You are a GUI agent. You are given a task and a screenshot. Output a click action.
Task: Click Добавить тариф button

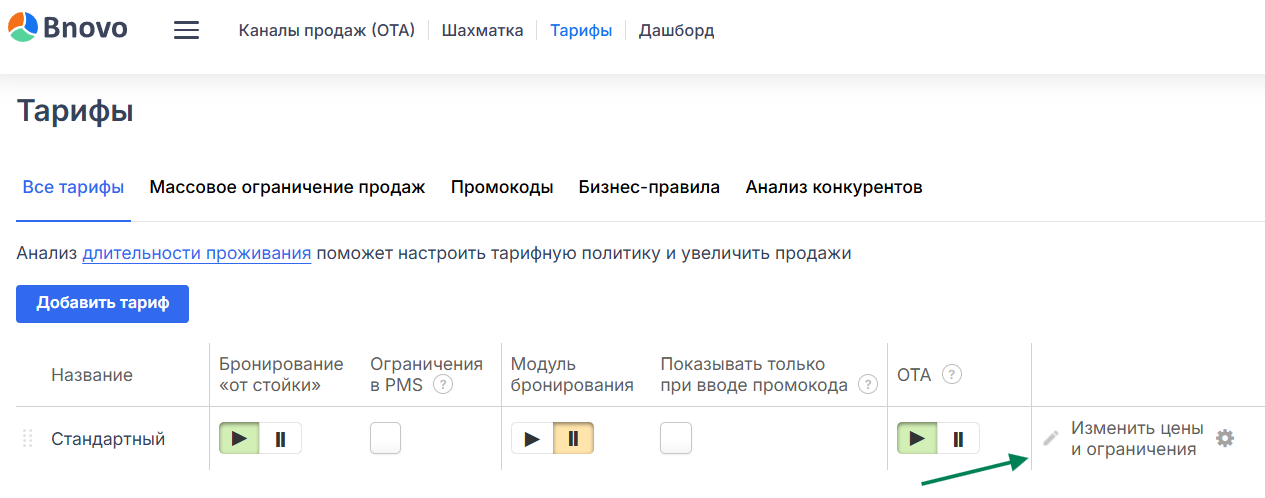click(102, 304)
